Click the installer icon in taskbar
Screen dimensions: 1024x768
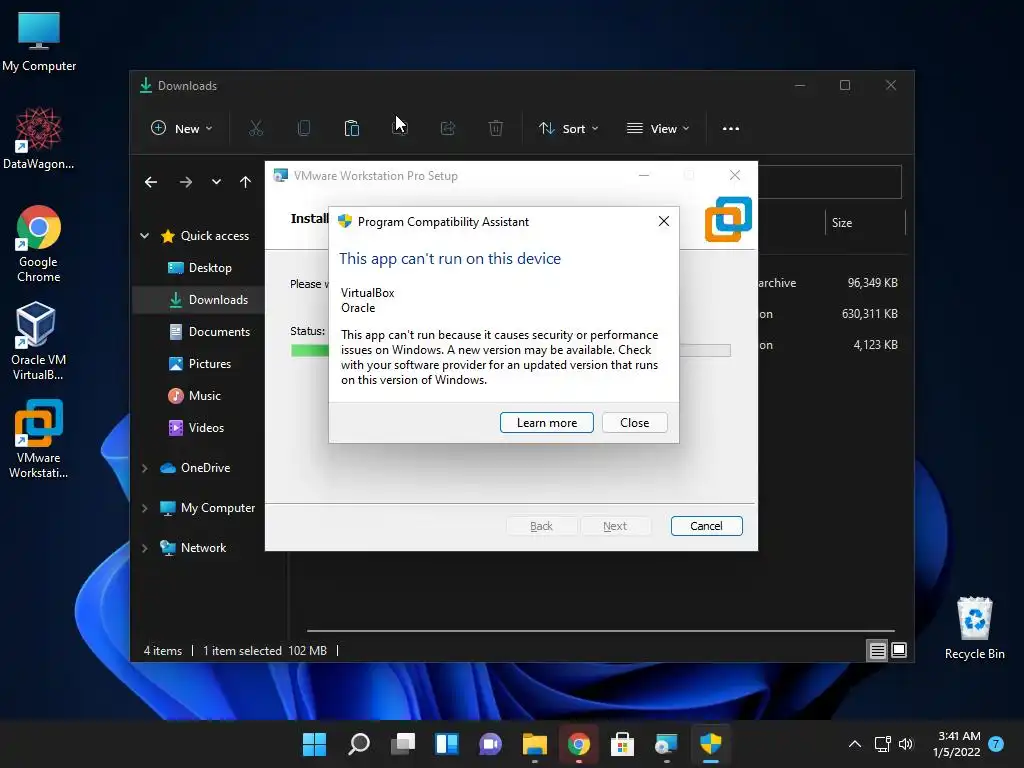(666, 744)
